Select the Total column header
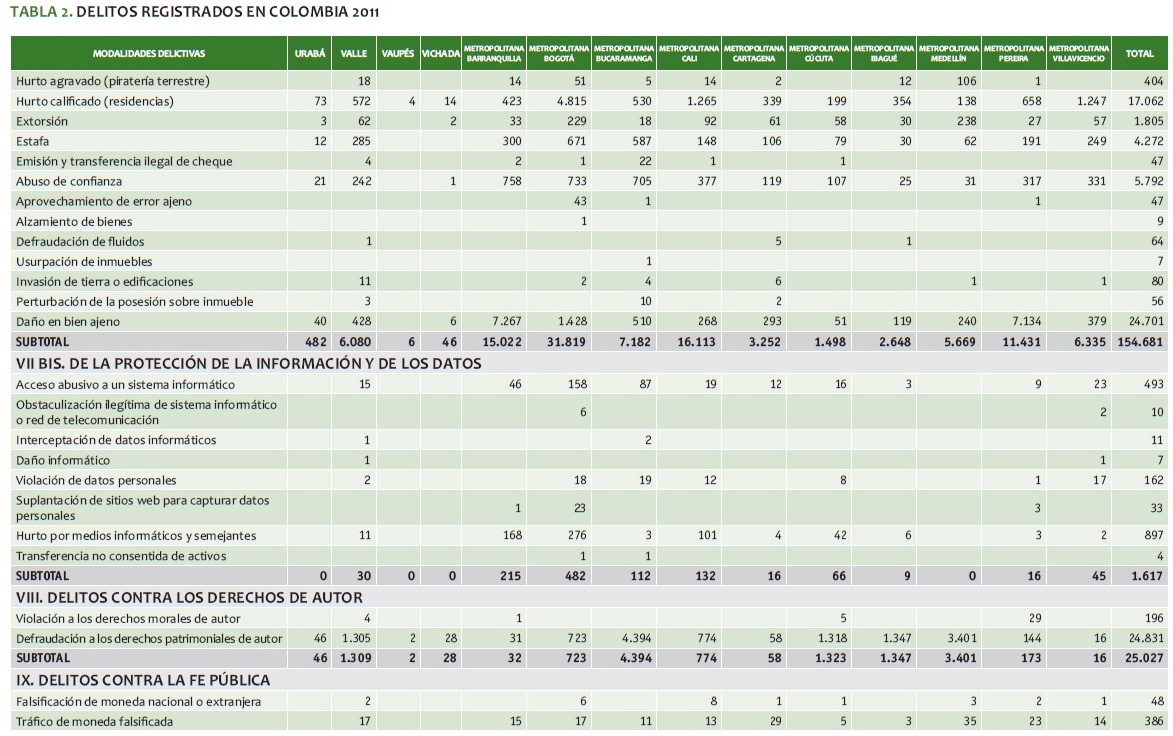1173x736 pixels. [x=1139, y=53]
